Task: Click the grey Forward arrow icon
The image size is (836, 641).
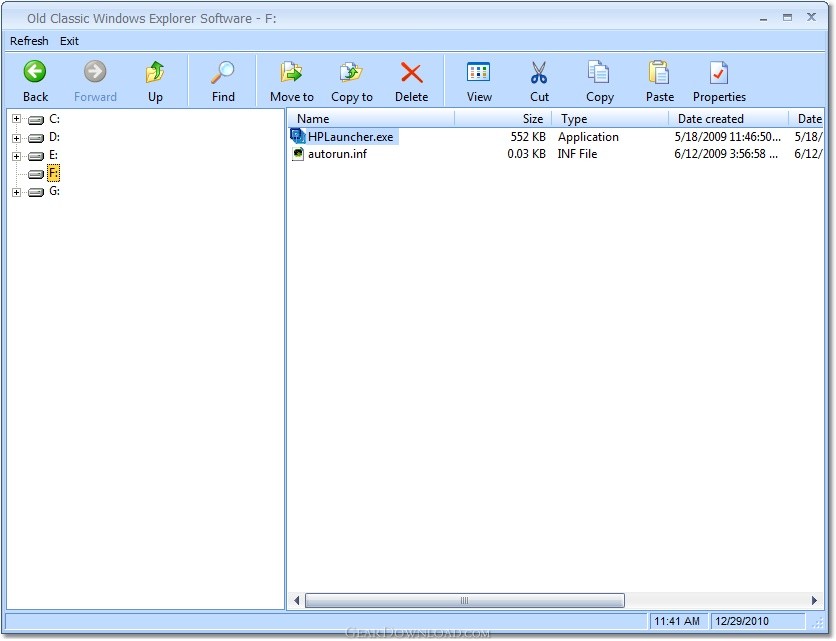Action: tap(95, 71)
